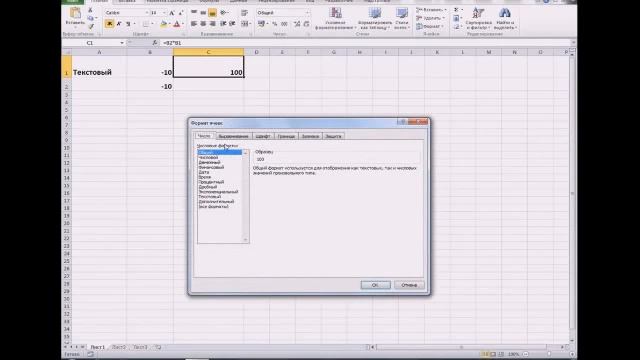Switch to the Шрифт dialog tab
Image resolution: width=640 pixels, height=360 pixels.
tap(263, 136)
